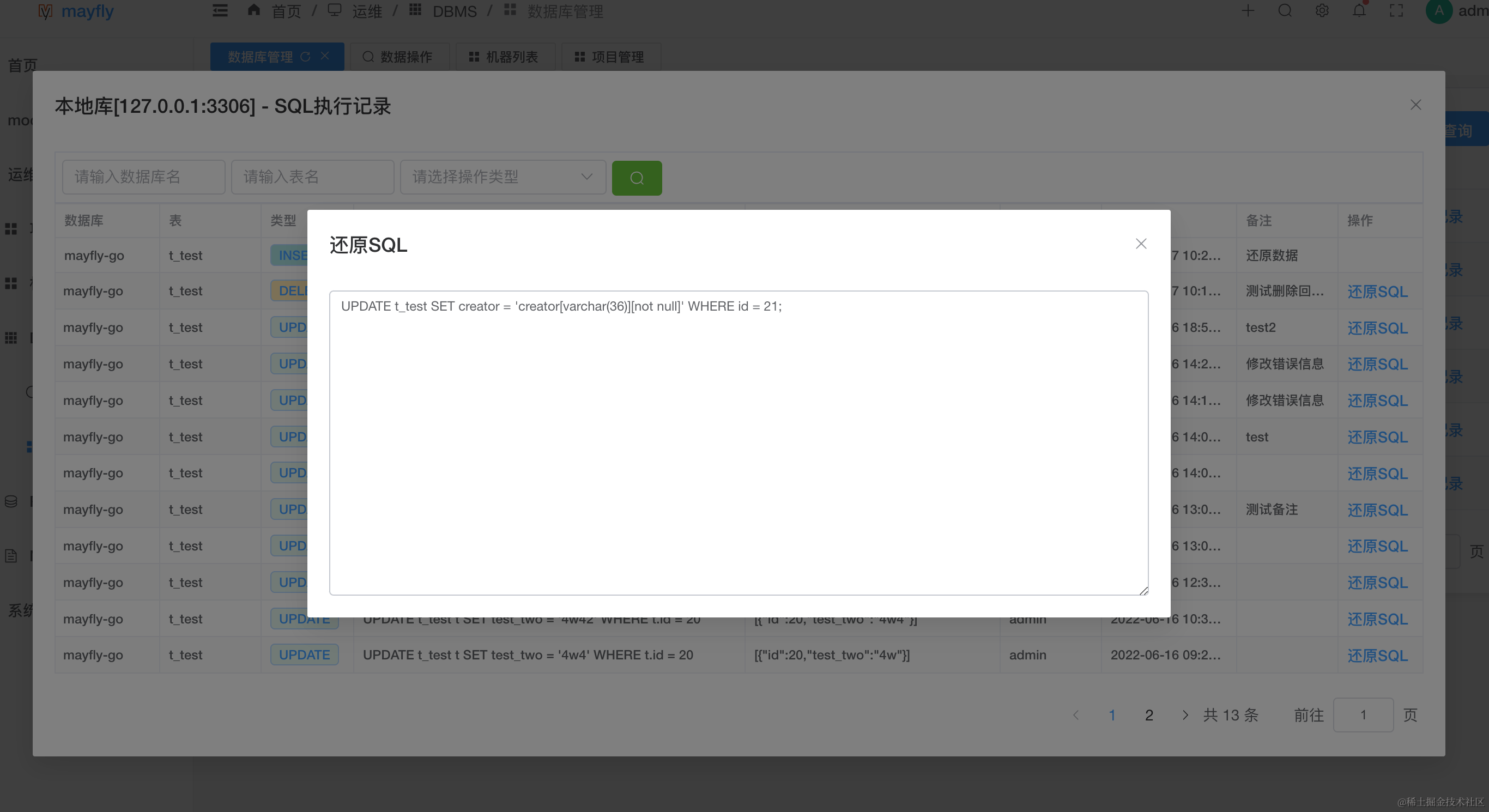Click the previous page arrow

[x=1075, y=716]
